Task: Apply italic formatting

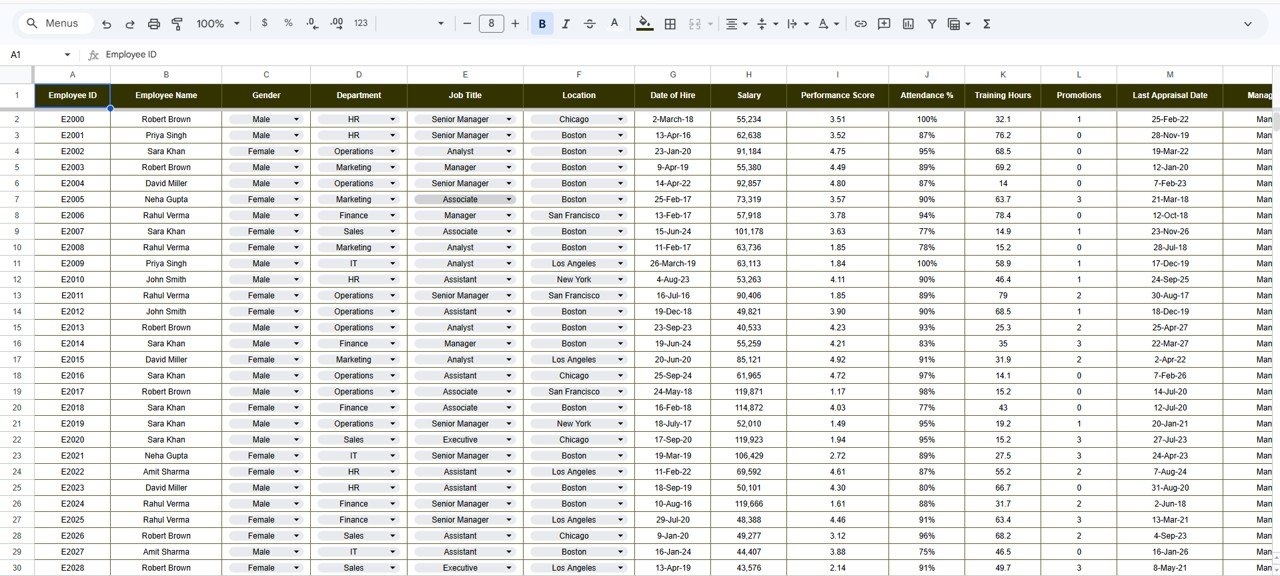Action: coord(566,23)
